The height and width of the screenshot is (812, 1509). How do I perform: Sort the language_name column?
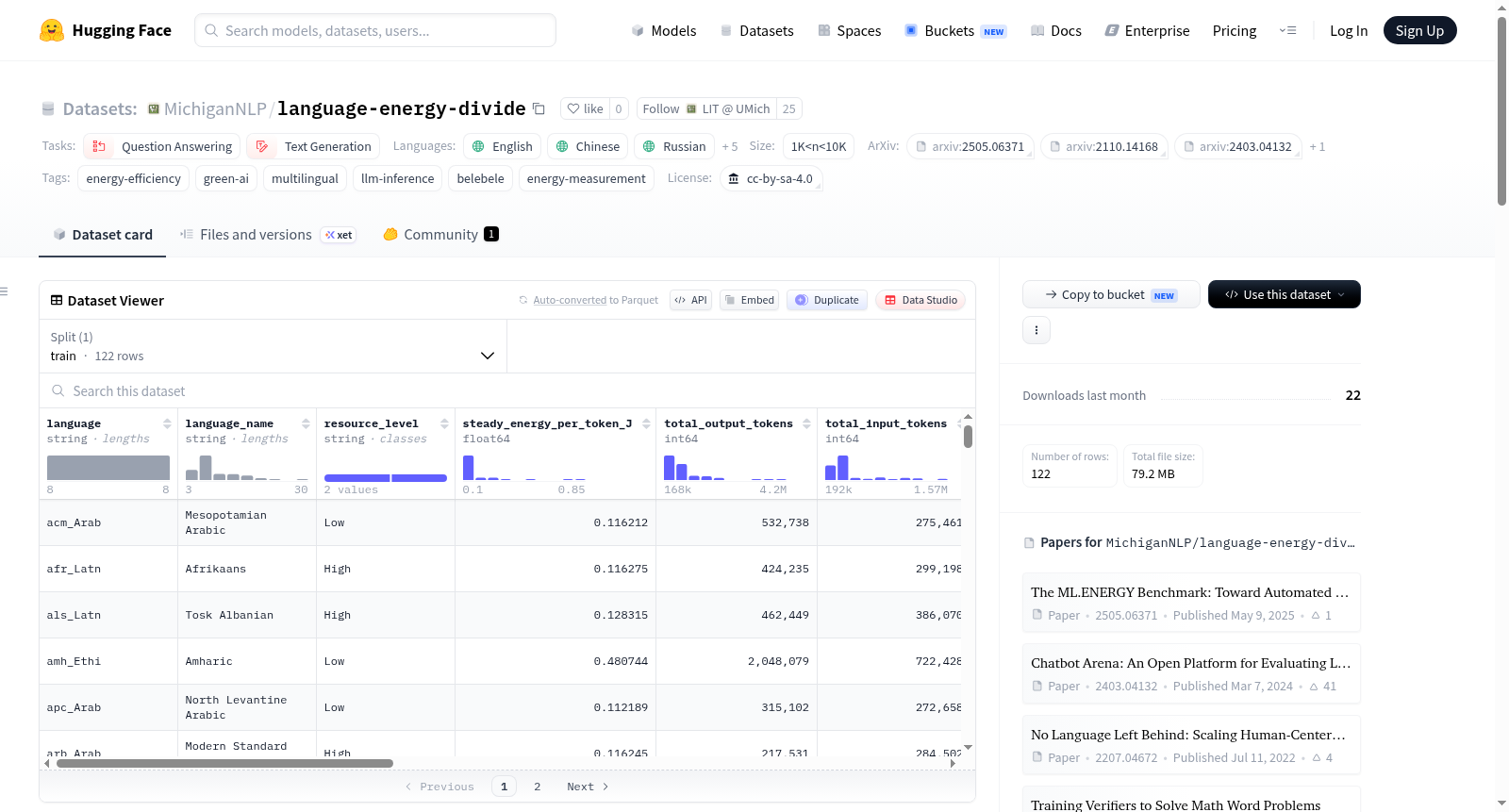coord(306,423)
